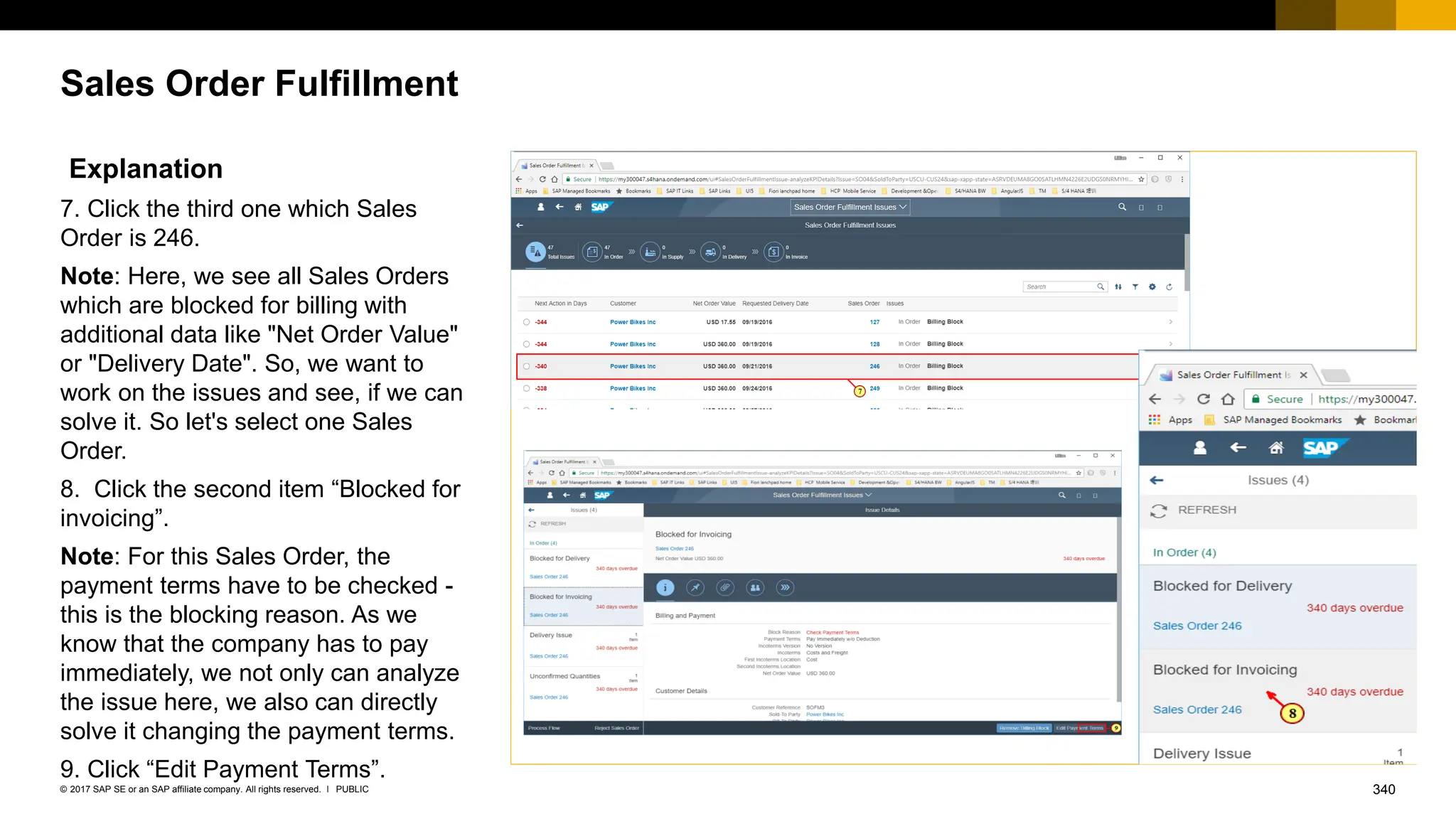Click Process Flow footer button

pyautogui.click(x=544, y=728)
